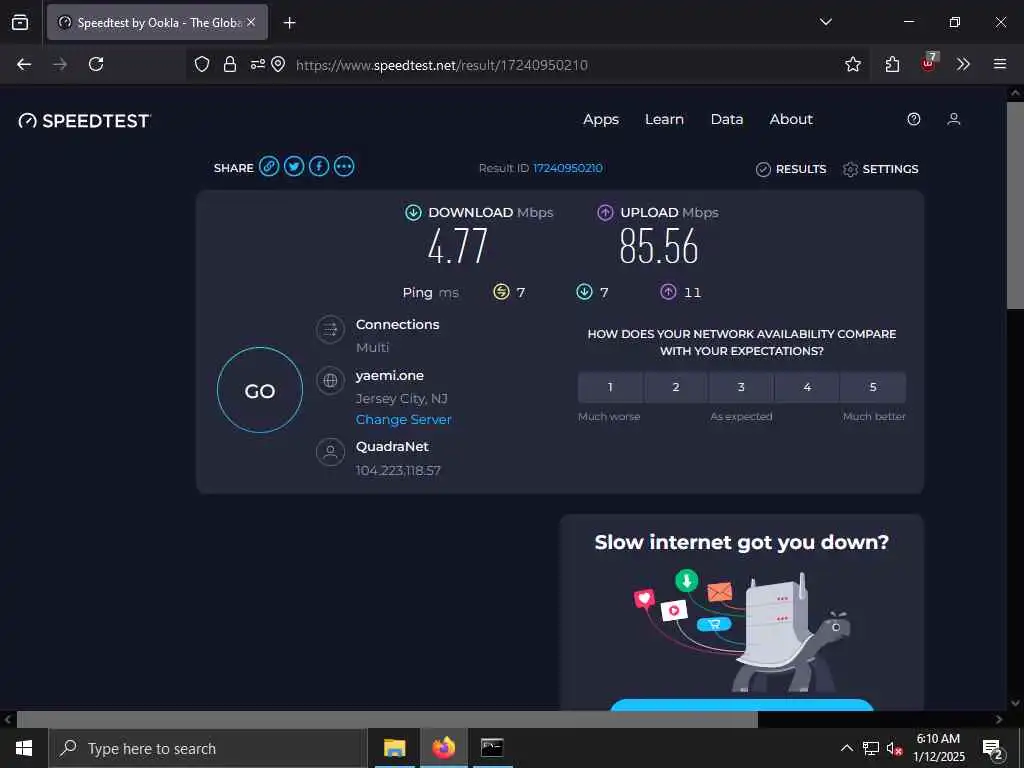The width and height of the screenshot is (1024, 768).
Task: Open the notifications action center
Action: tap(993, 749)
